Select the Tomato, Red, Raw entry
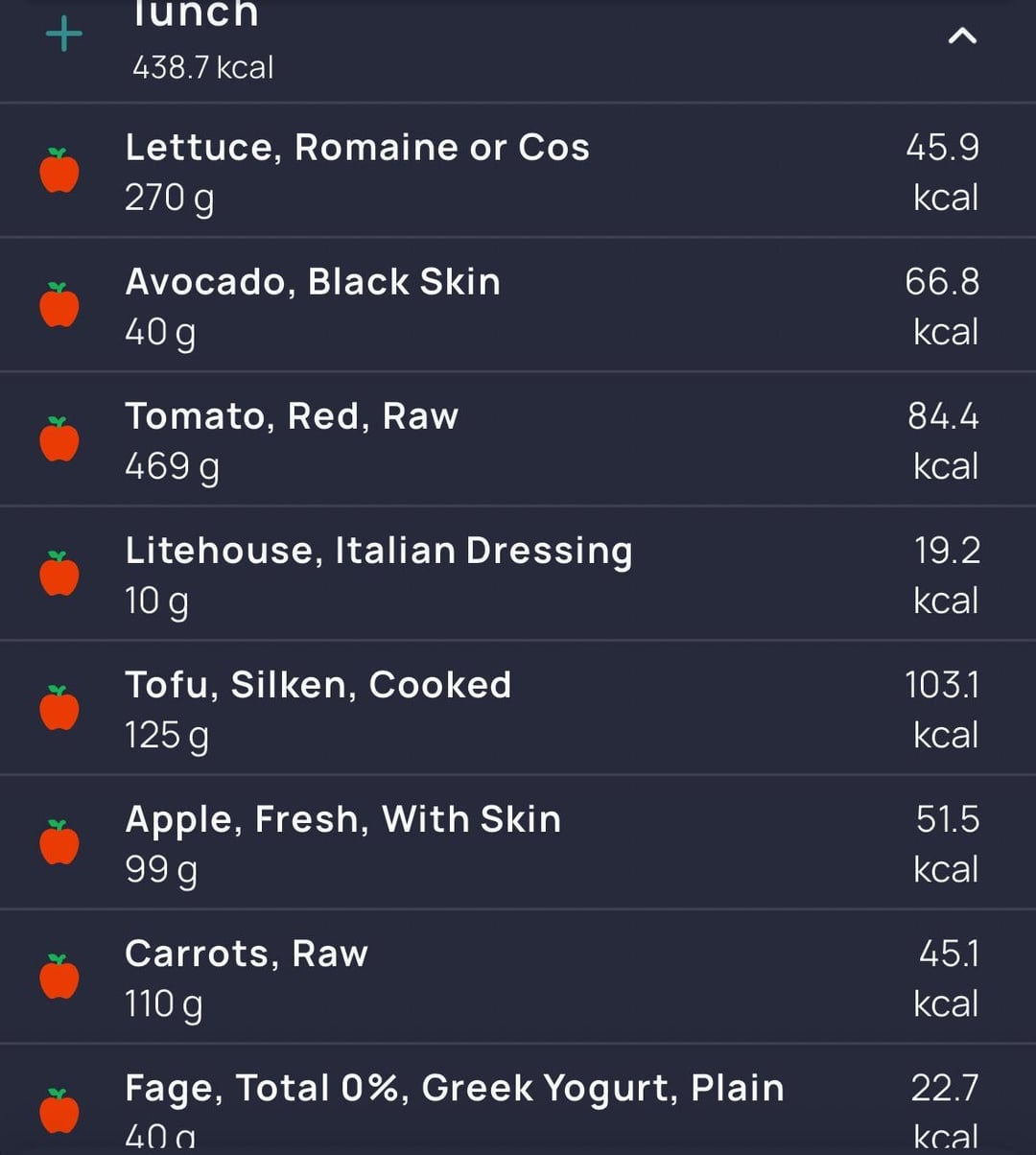Viewport: 1036px width, 1155px height. [x=518, y=439]
